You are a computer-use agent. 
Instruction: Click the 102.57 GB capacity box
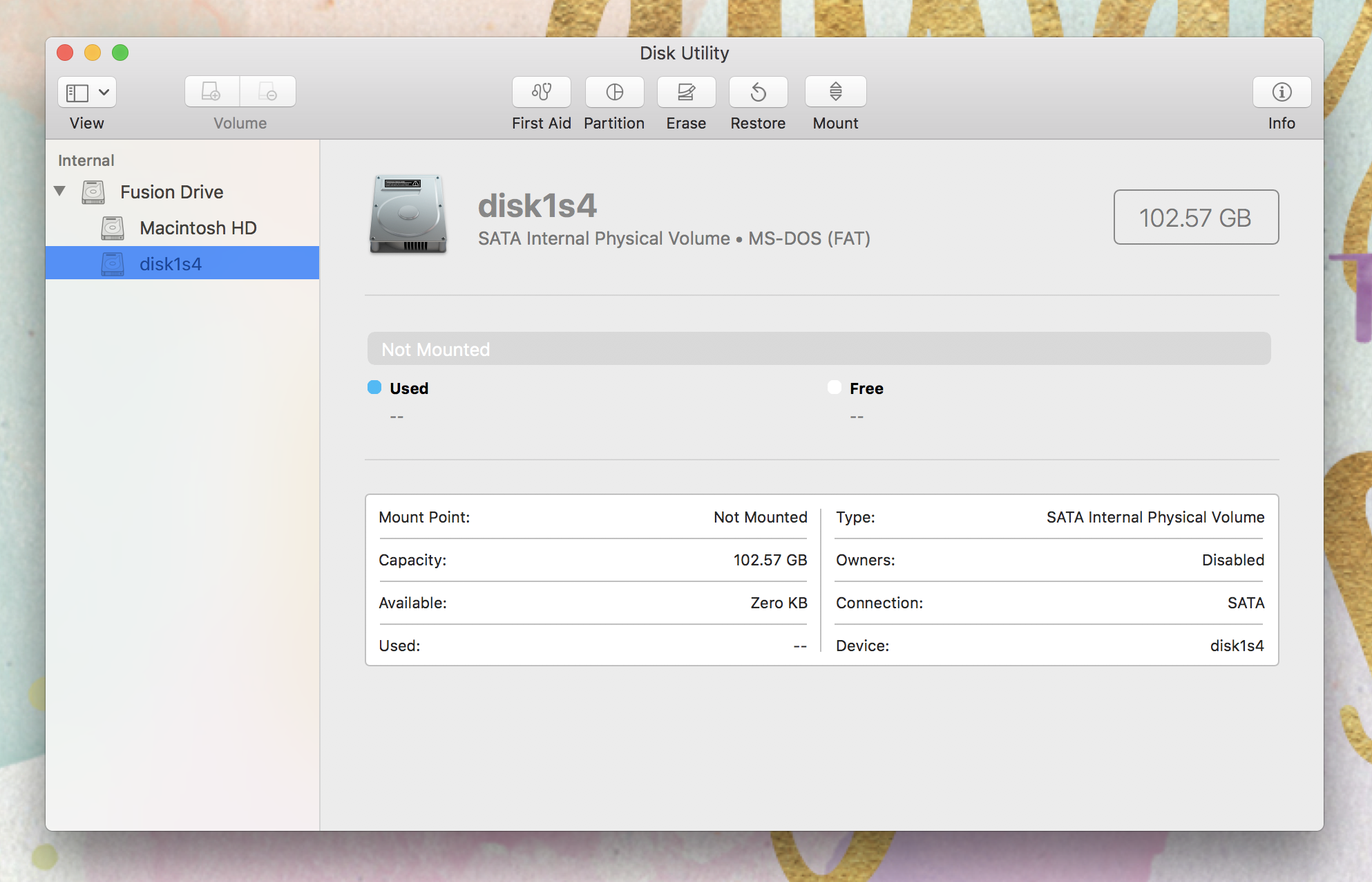pyautogui.click(x=1195, y=218)
